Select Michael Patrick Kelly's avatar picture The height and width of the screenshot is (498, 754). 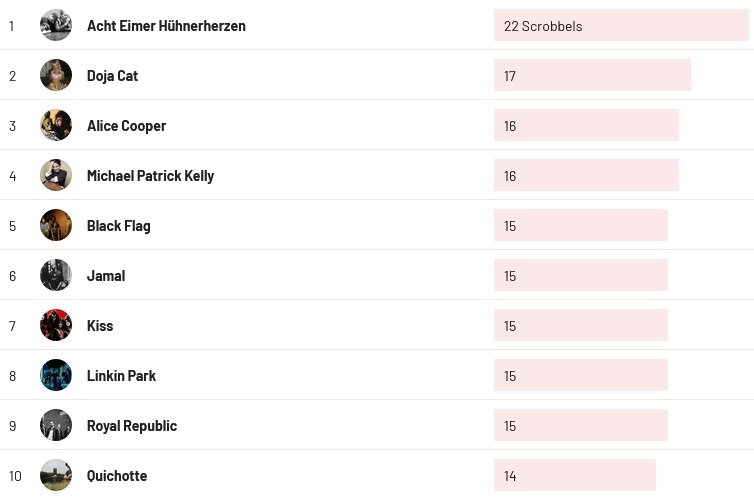(56, 175)
